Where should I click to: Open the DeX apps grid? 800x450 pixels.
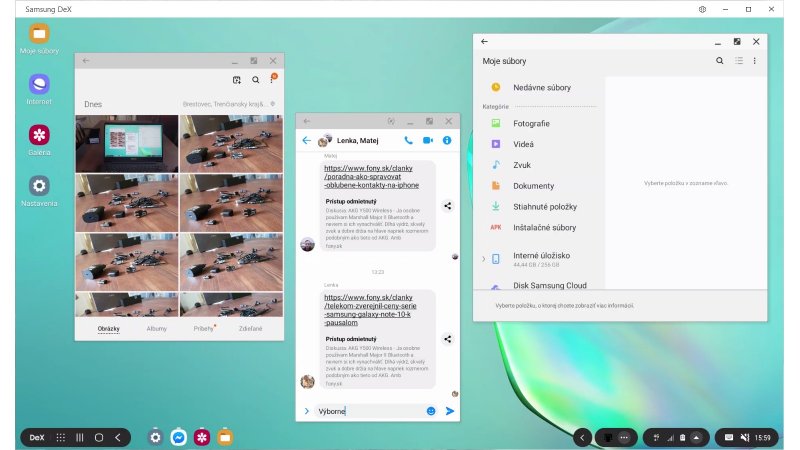pyautogui.click(x=61, y=437)
